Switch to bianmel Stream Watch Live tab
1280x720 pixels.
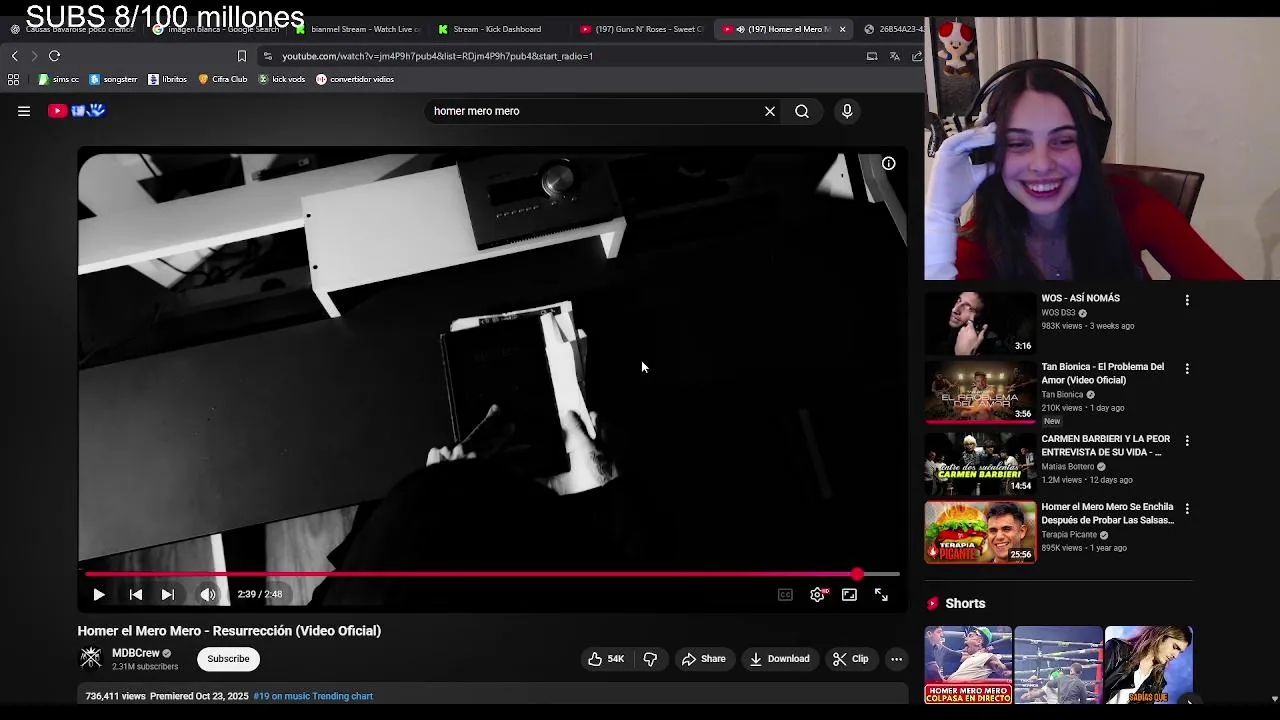357,29
